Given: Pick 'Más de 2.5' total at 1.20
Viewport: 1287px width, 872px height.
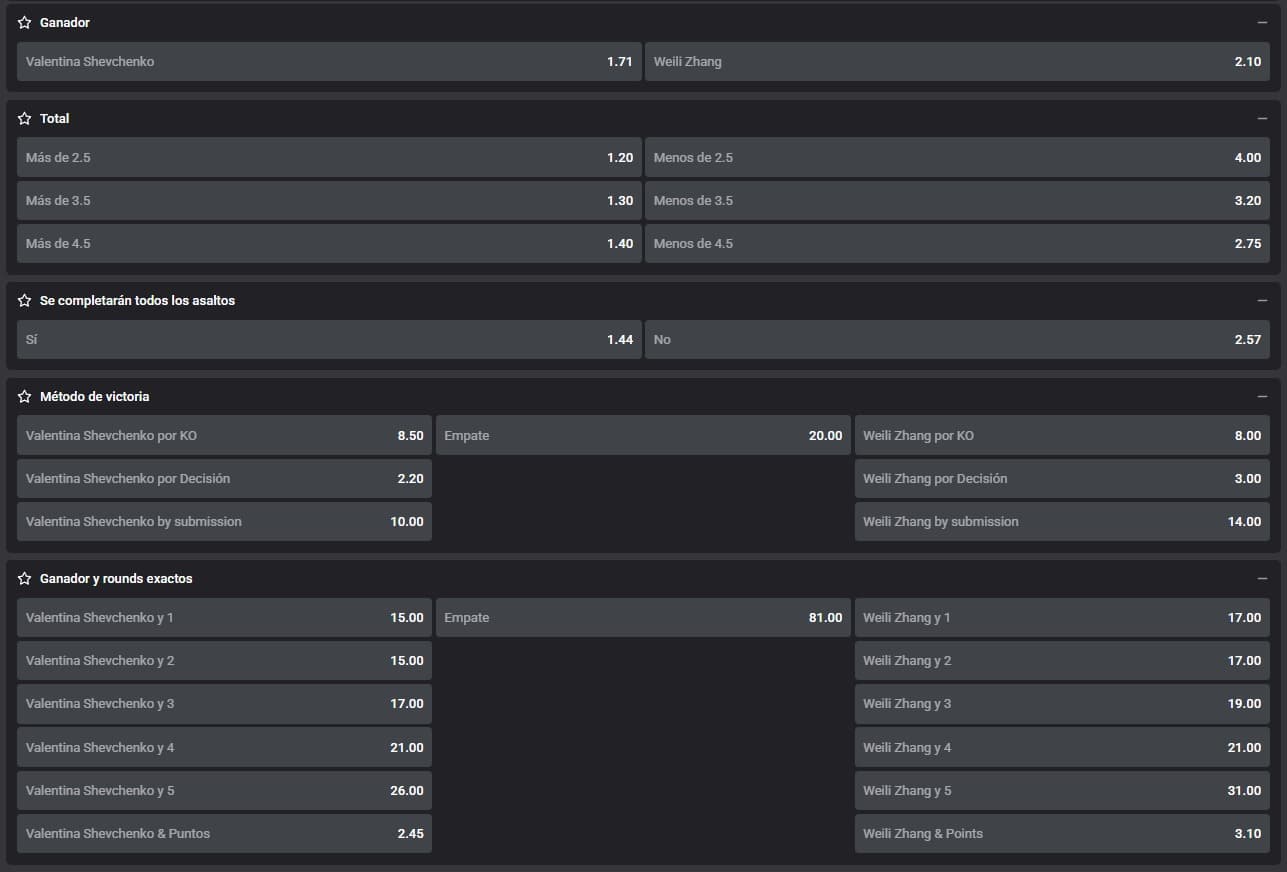Looking at the screenshot, I should click(329, 157).
